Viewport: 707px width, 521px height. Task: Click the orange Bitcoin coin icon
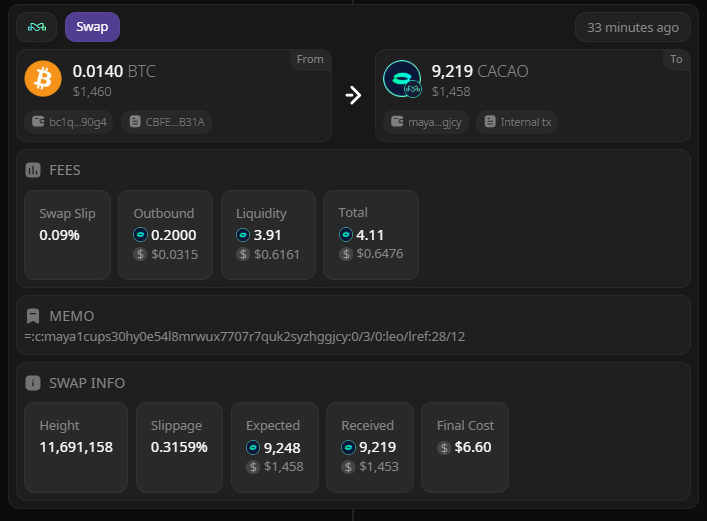tap(43, 78)
